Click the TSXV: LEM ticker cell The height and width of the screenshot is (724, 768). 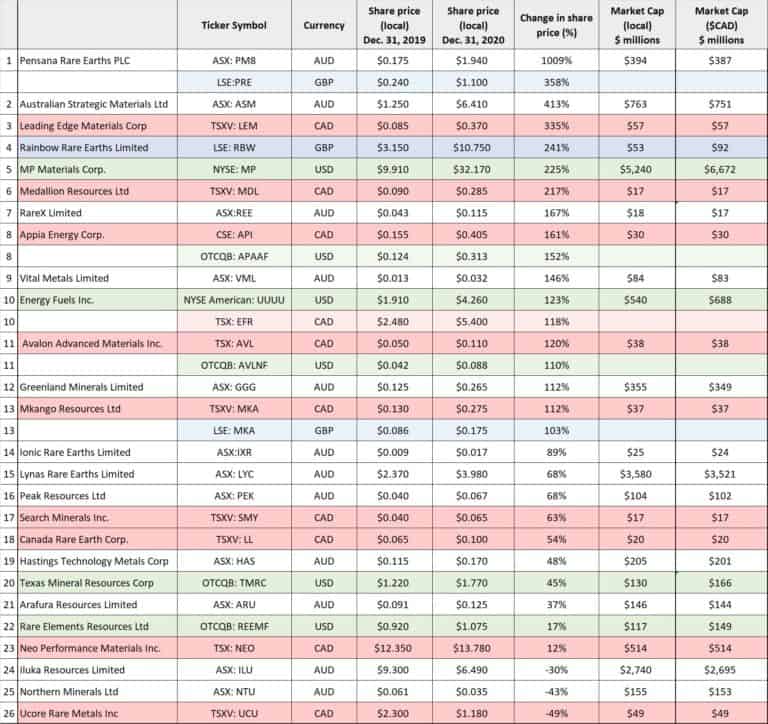[234, 126]
